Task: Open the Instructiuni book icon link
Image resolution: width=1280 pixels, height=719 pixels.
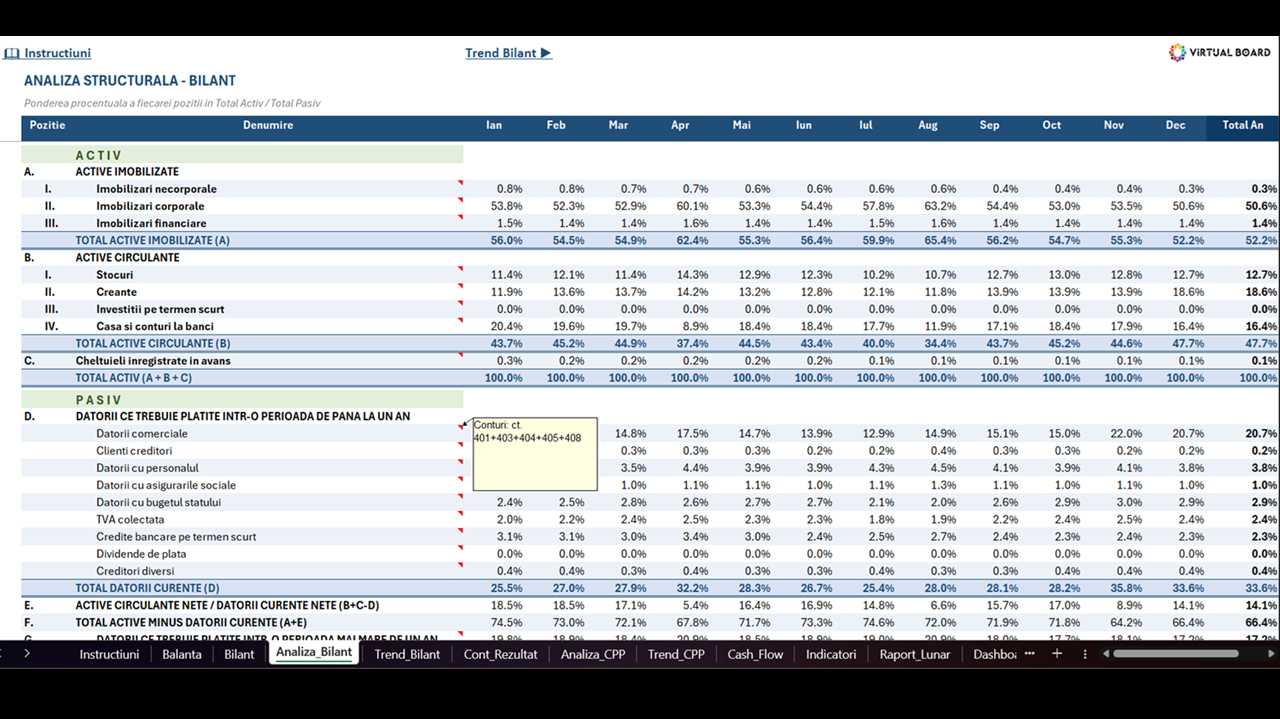Action: coord(12,53)
